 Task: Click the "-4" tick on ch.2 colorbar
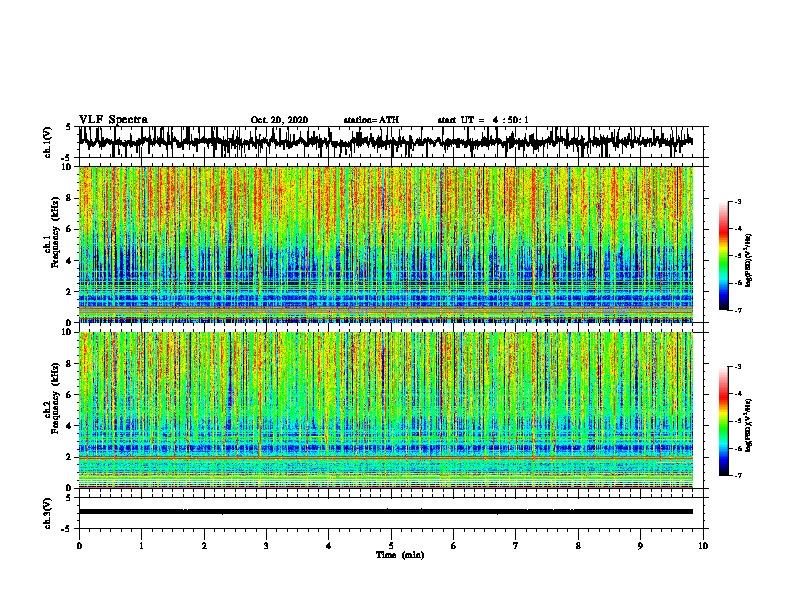point(738,394)
